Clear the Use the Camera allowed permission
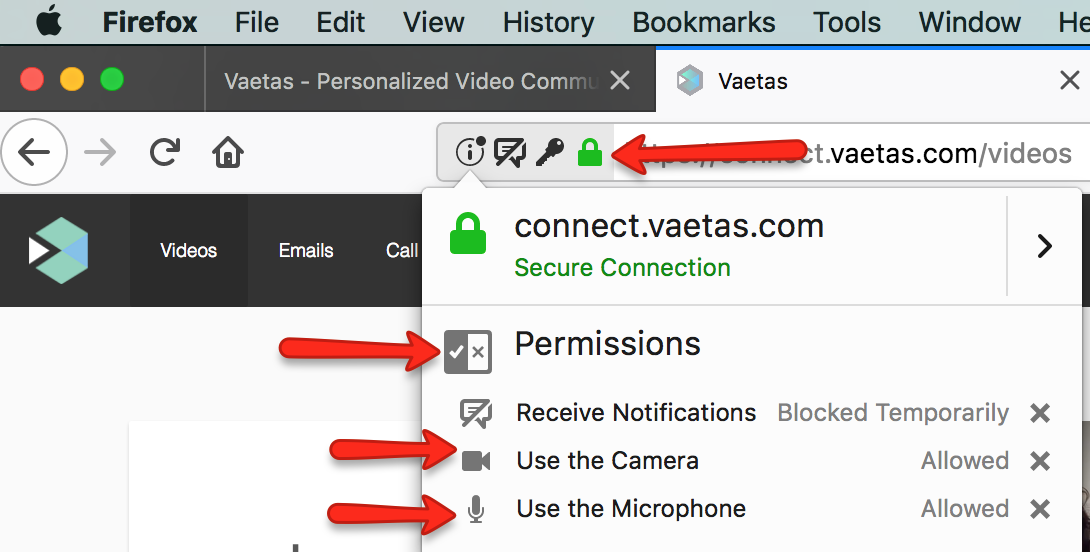The image size is (1090, 552). (1040, 461)
